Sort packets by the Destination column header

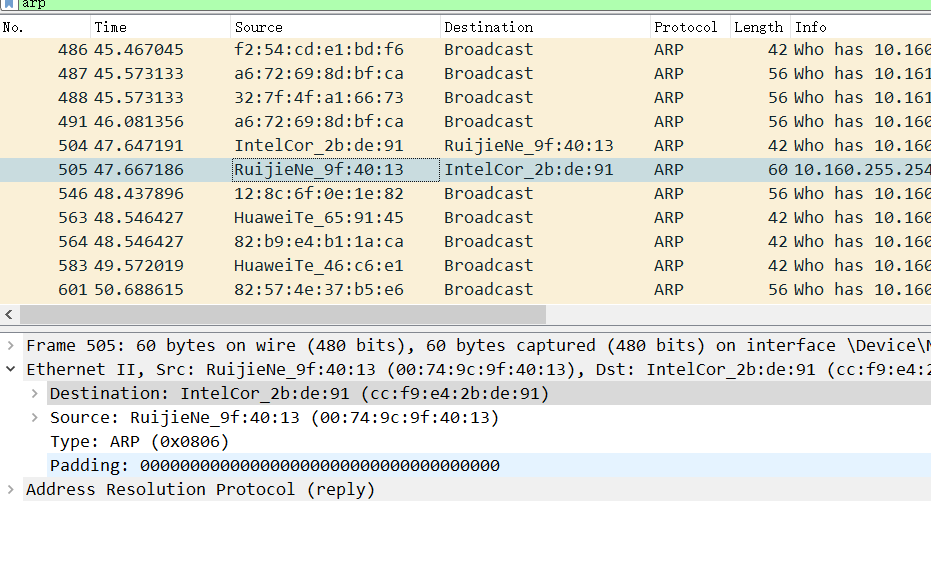click(x=545, y=27)
